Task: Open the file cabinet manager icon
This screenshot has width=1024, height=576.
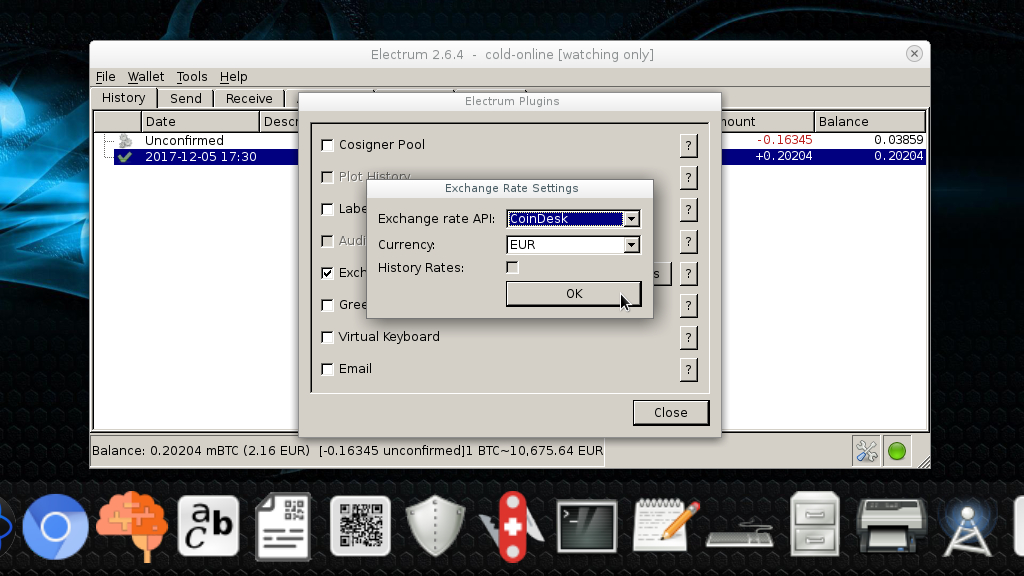Action: click(814, 525)
